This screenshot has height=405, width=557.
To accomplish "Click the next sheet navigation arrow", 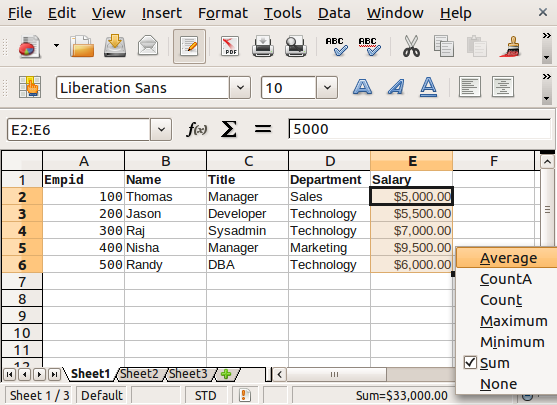I will pos(39,374).
